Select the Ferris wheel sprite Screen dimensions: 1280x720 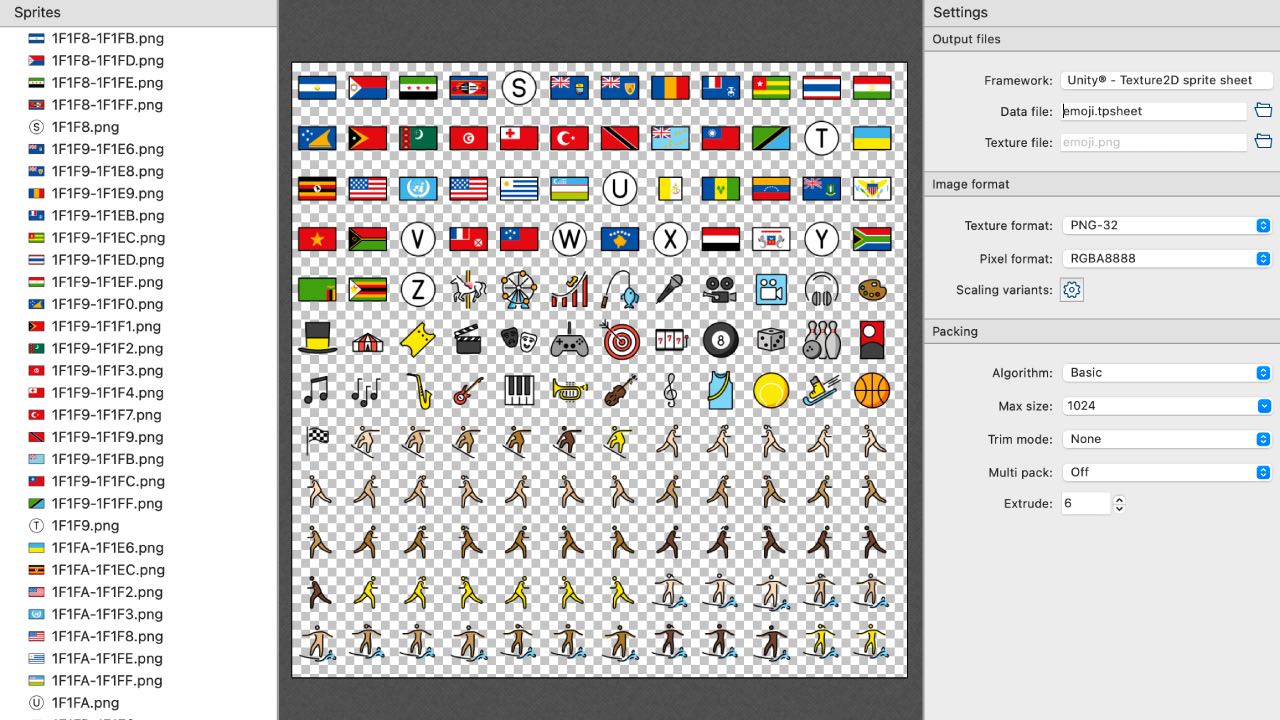click(519, 290)
